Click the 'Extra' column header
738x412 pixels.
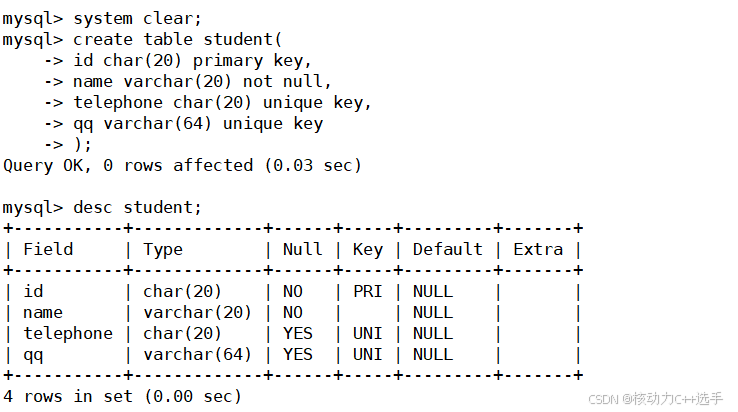(538, 249)
